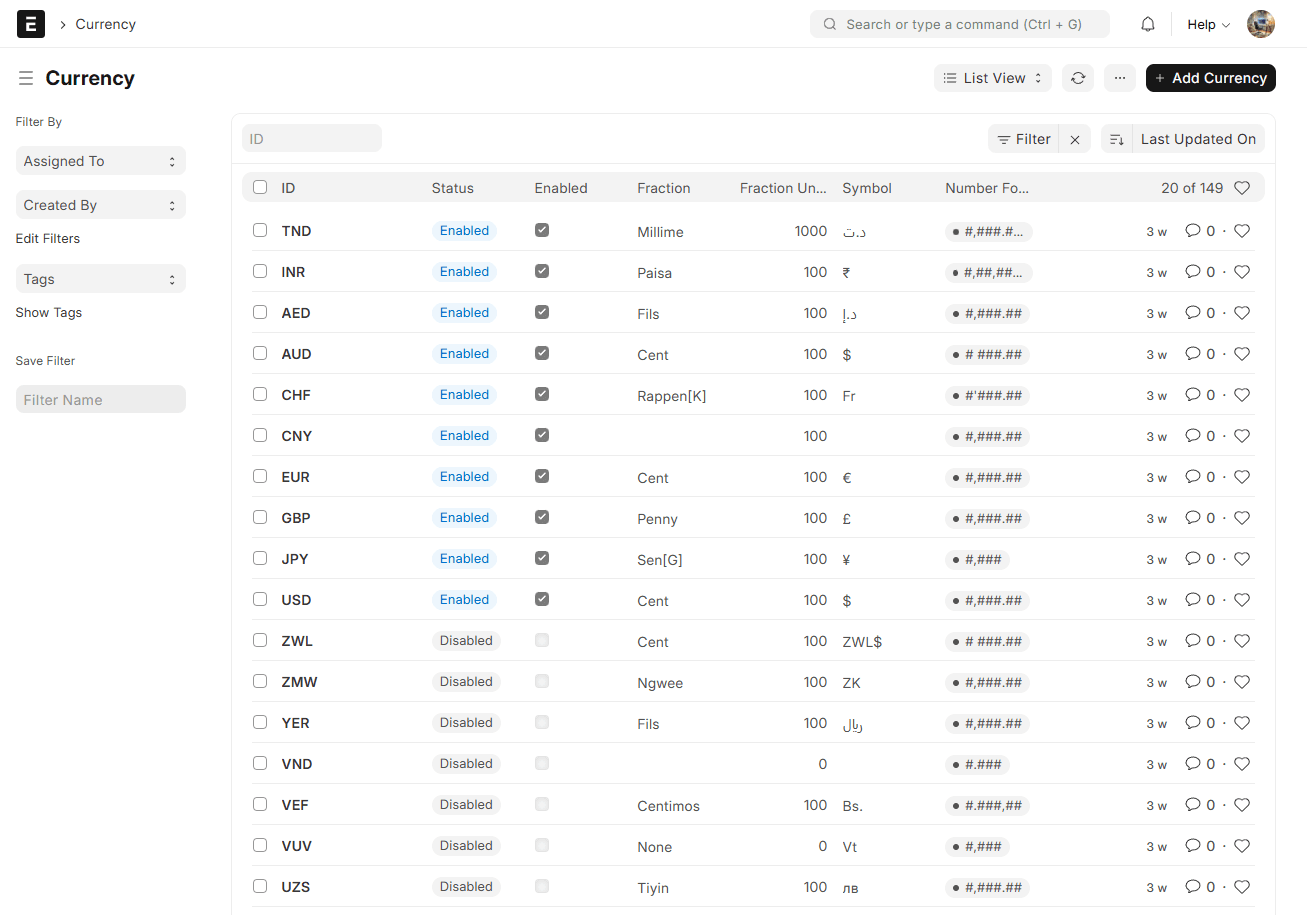
Task: Select the ZWL row checkbox
Action: (x=260, y=640)
